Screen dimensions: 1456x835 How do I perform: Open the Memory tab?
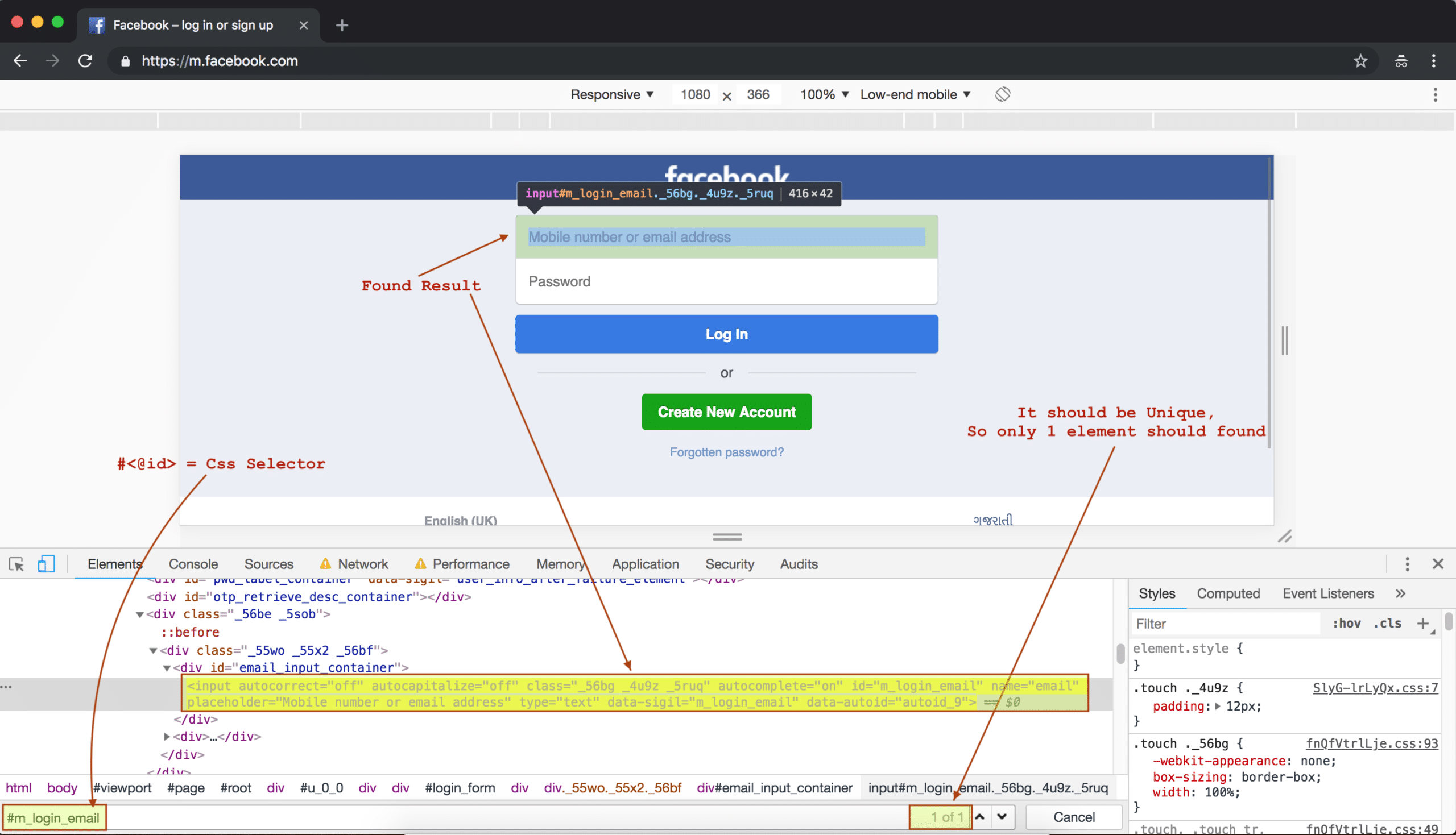[560, 564]
